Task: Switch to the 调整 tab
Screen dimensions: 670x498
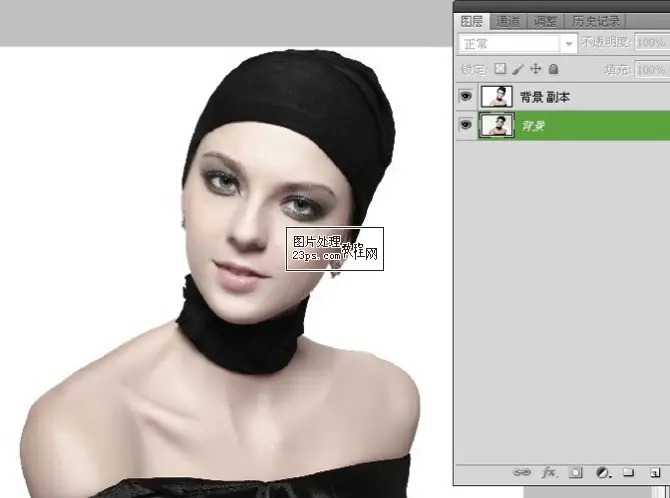Action: tap(545, 20)
